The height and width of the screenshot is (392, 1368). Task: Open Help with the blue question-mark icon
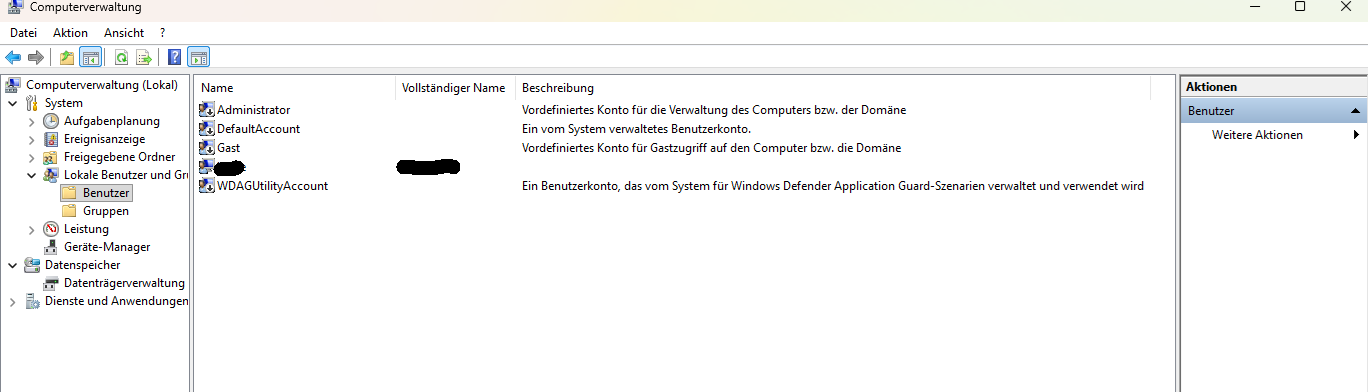(174, 58)
